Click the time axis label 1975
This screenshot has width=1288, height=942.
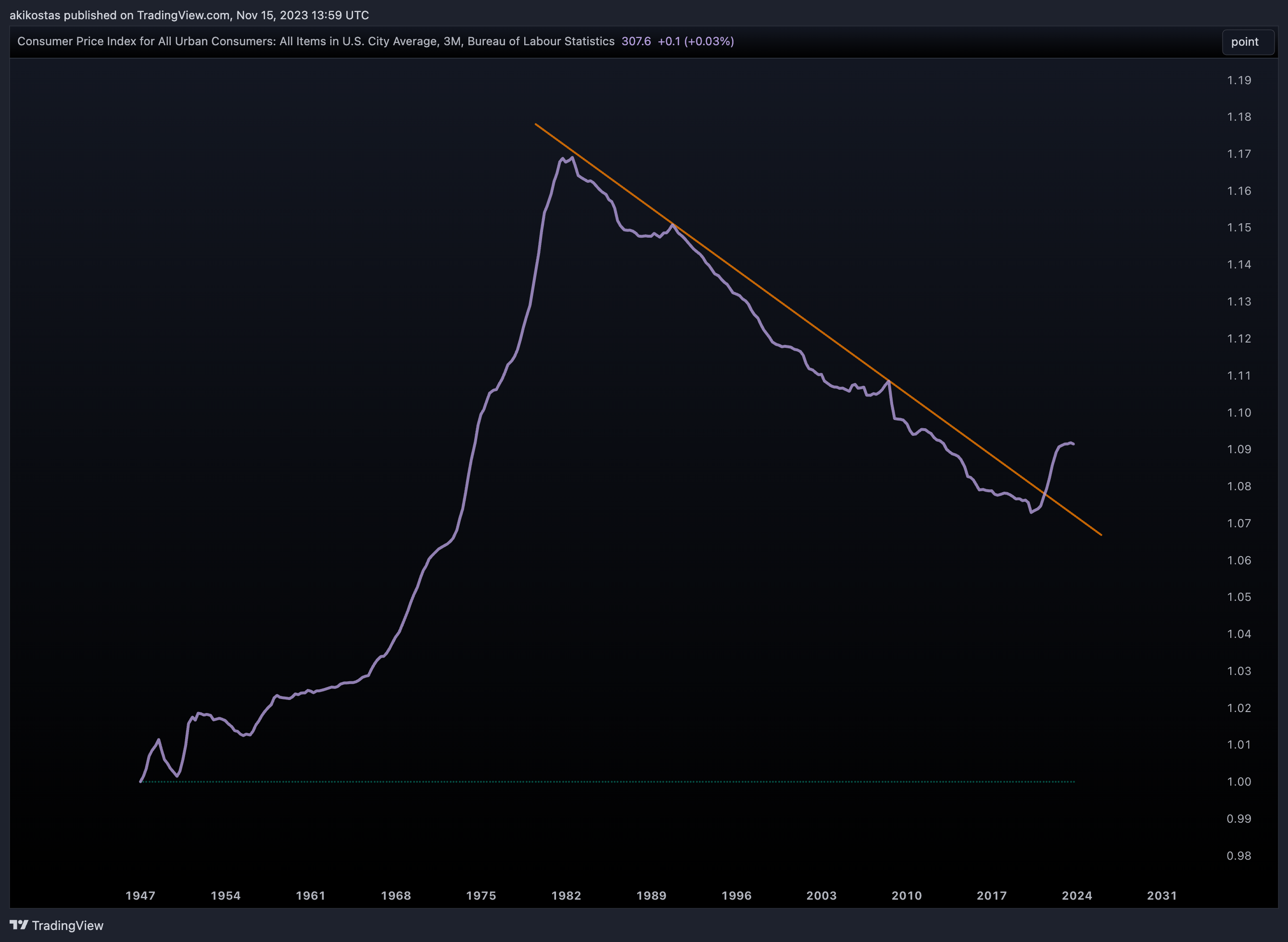point(481,895)
